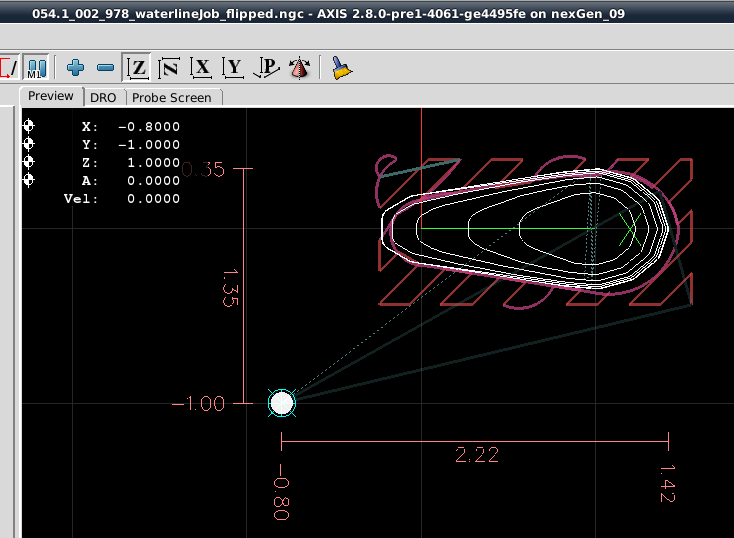Open the Probe Screen tab
The width and height of the screenshot is (734, 538).
(171, 97)
